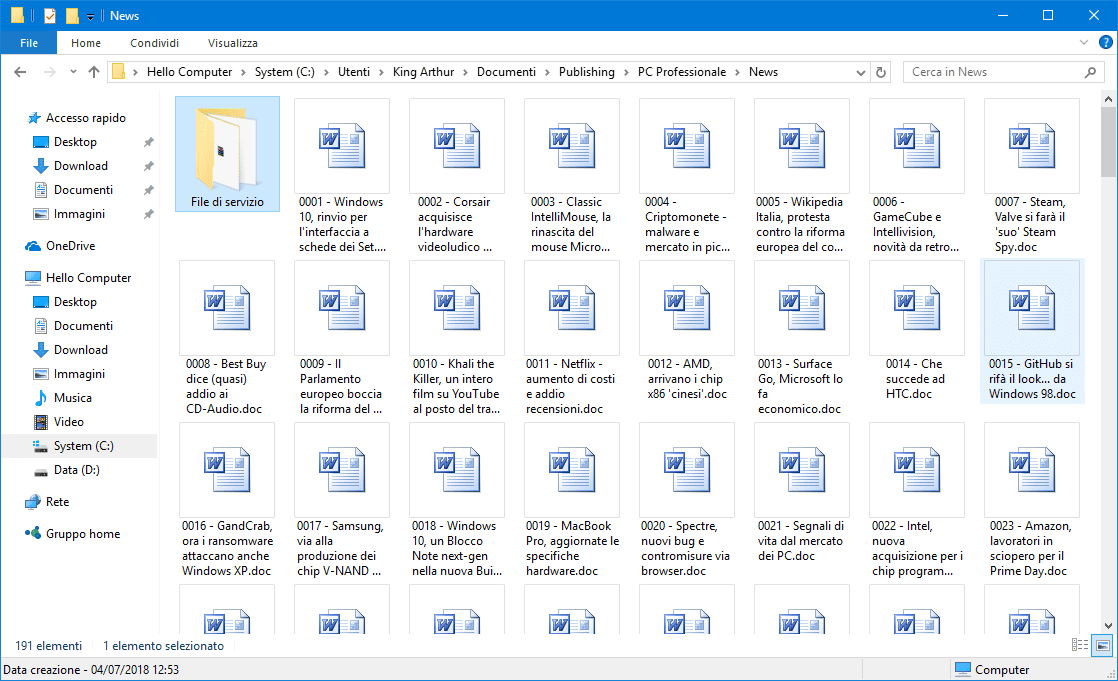Open OneDrive in the navigation pane
This screenshot has width=1118, height=681.
click(70, 246)
